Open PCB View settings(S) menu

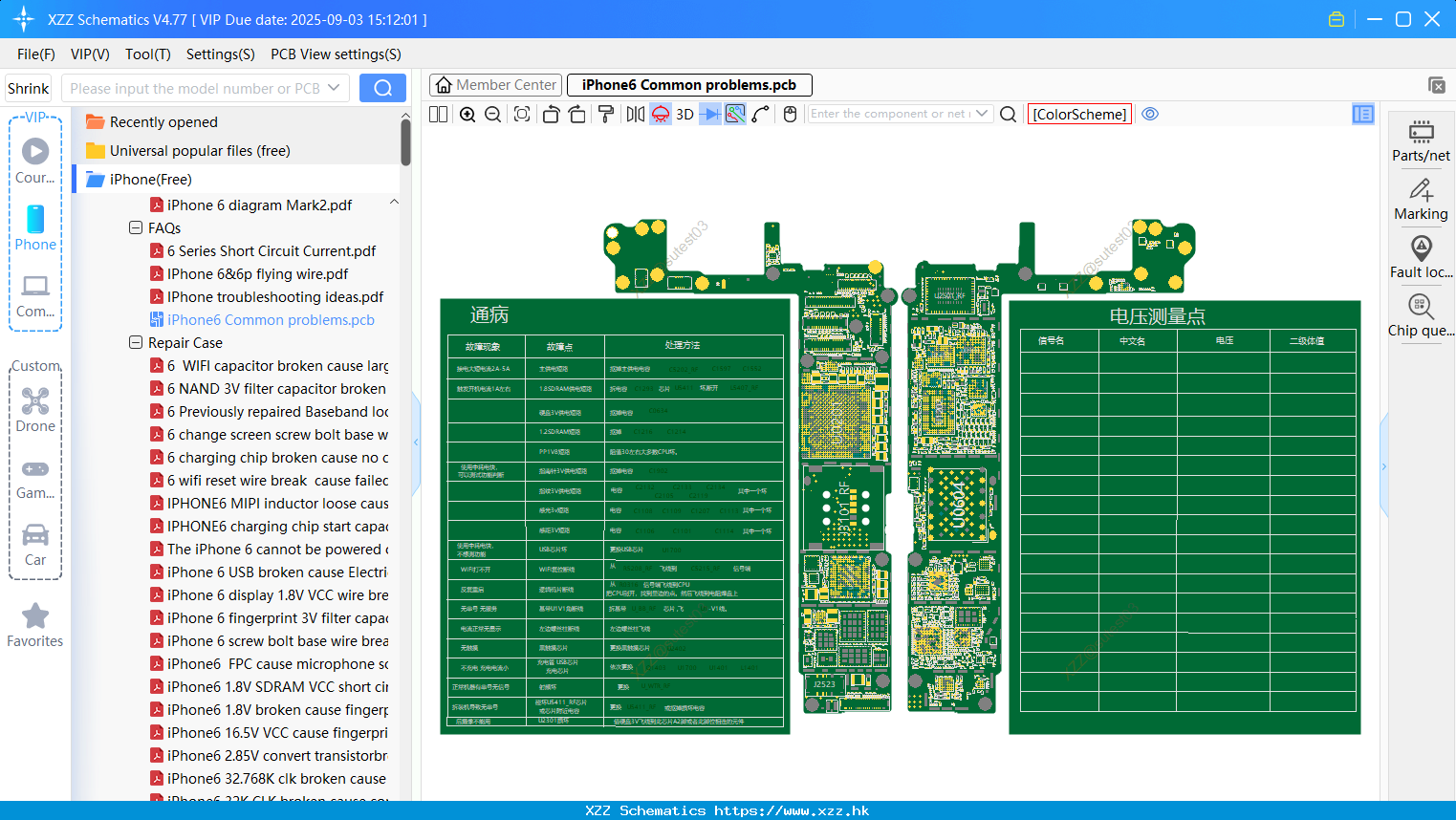click(336, 54)
